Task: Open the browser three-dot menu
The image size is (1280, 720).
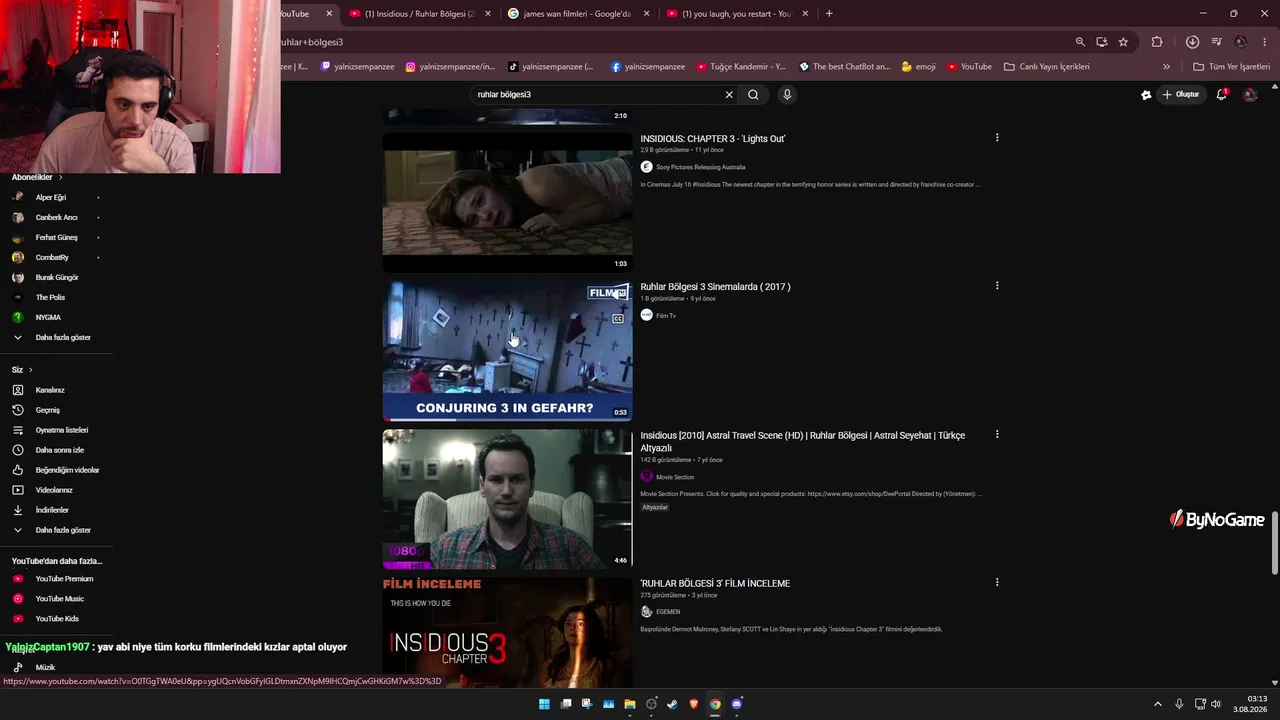Action: click(1265, 42)
